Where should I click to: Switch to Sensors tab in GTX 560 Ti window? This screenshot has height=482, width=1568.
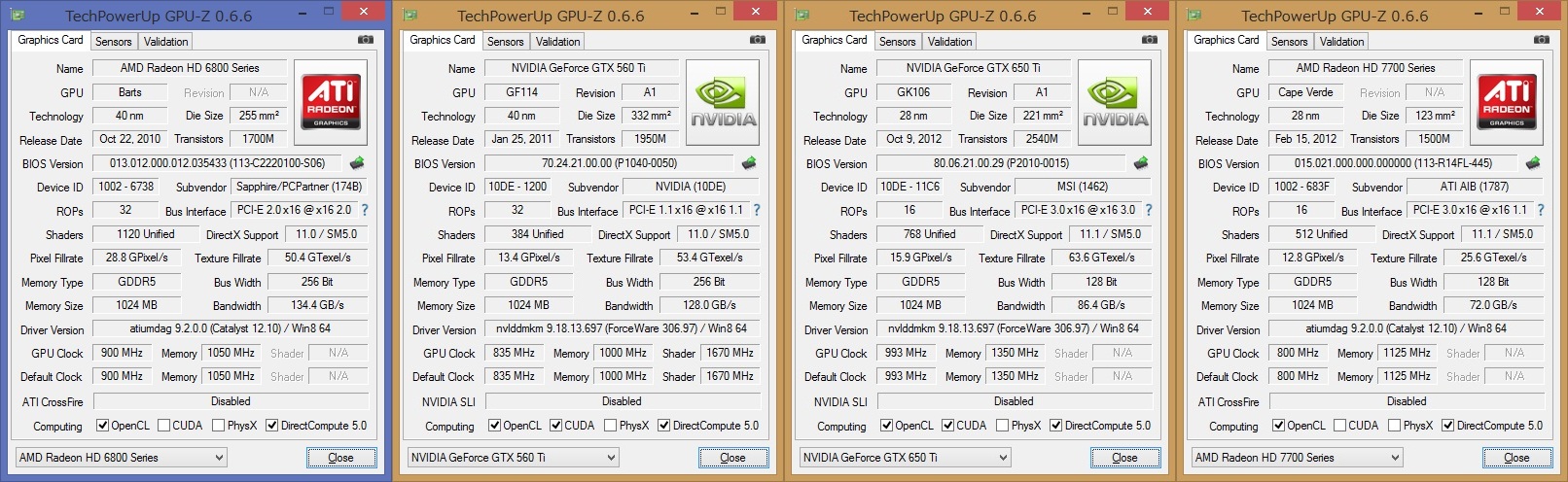click(x=505, y=42)
